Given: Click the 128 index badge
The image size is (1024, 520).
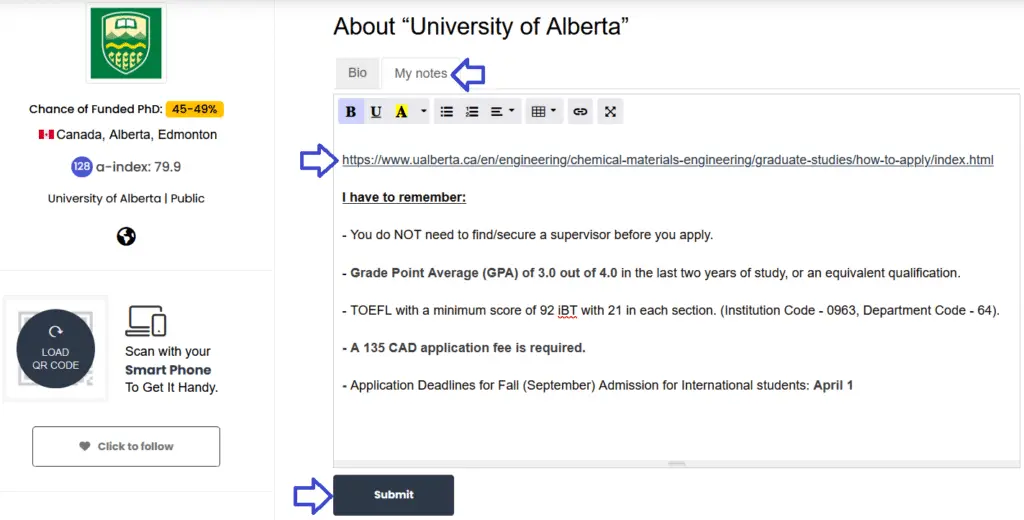Looking at the screenshot, I should click(x=82, y=167).
